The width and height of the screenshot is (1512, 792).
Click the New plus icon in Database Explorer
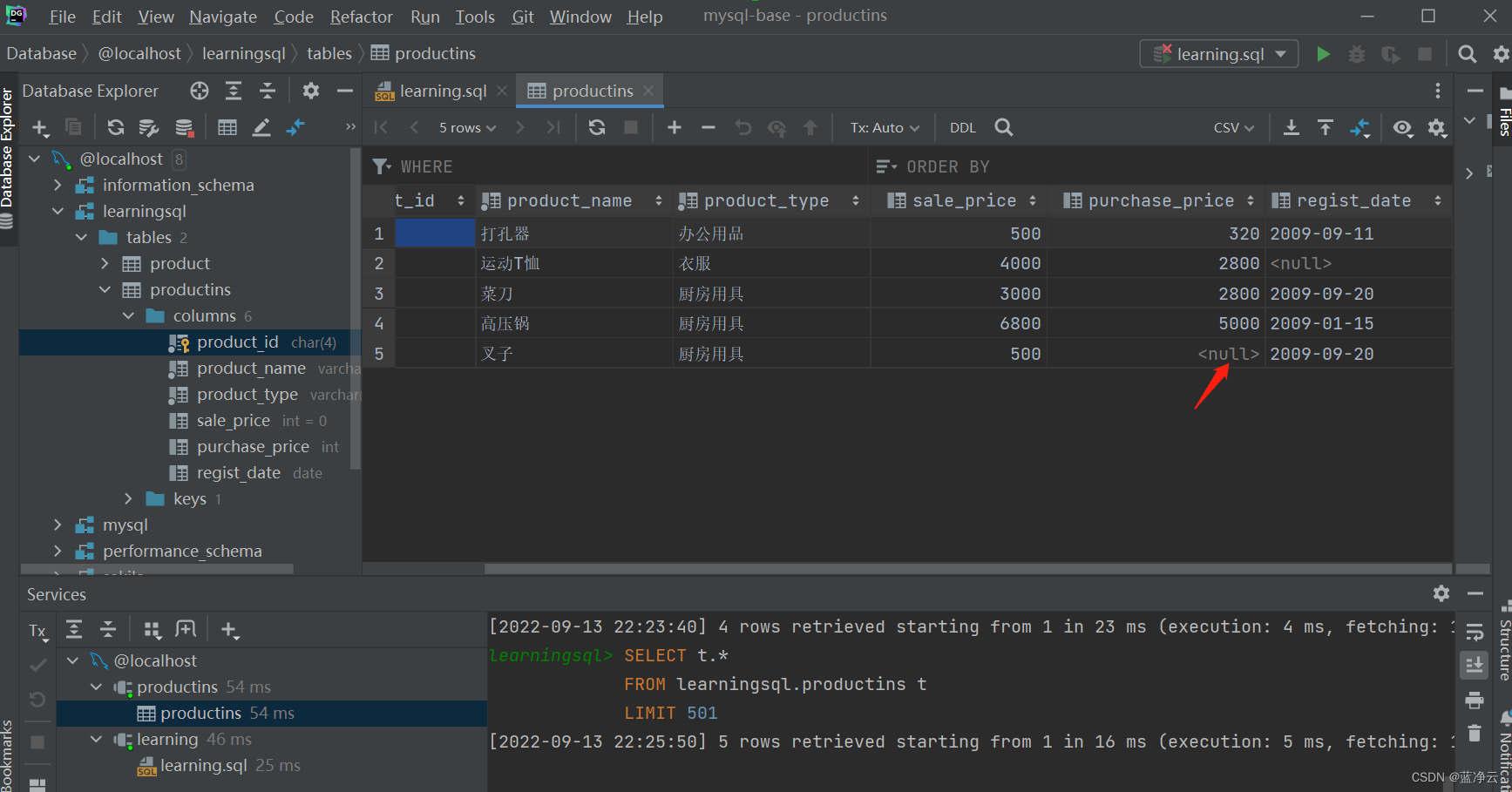41,128
